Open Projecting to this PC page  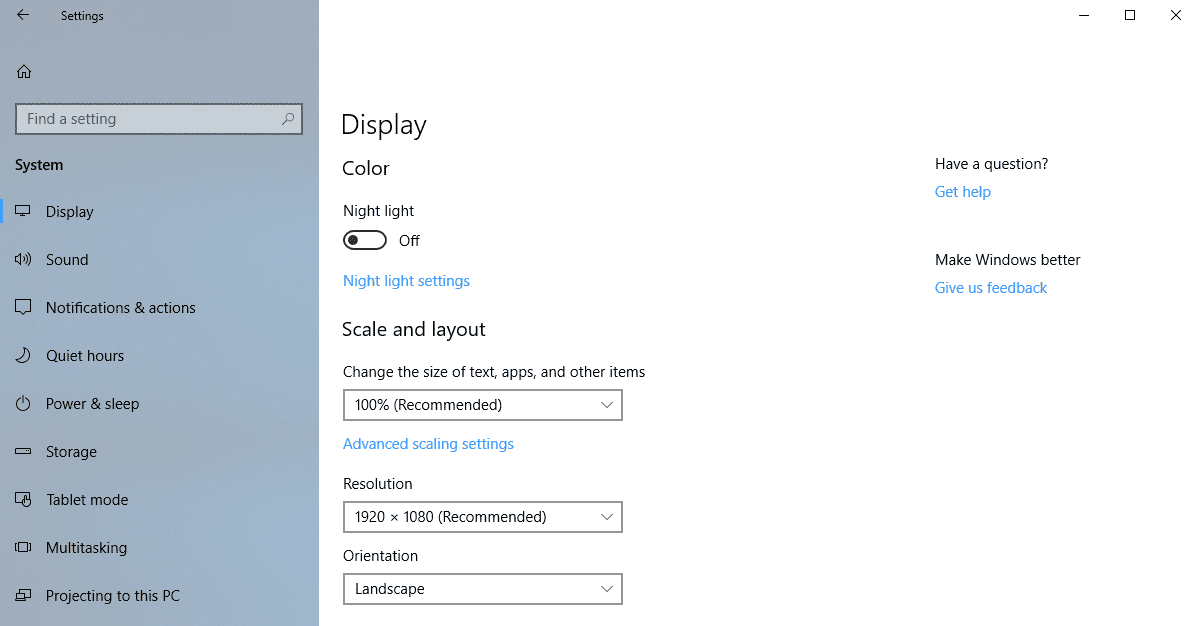(112, 596)
